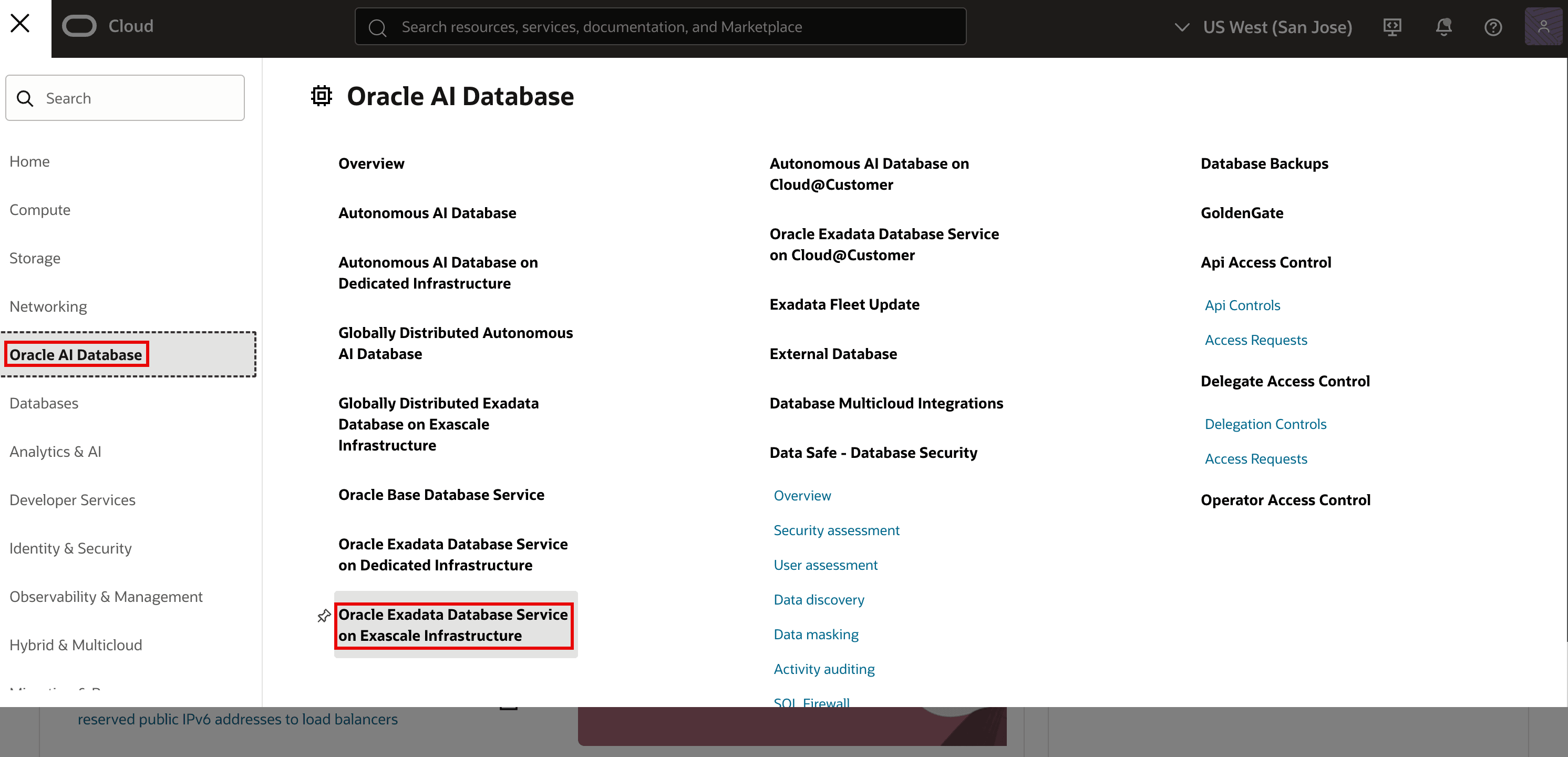Open Api Access Control heading
1568x757 pixels.
[x=1265, y=262]
